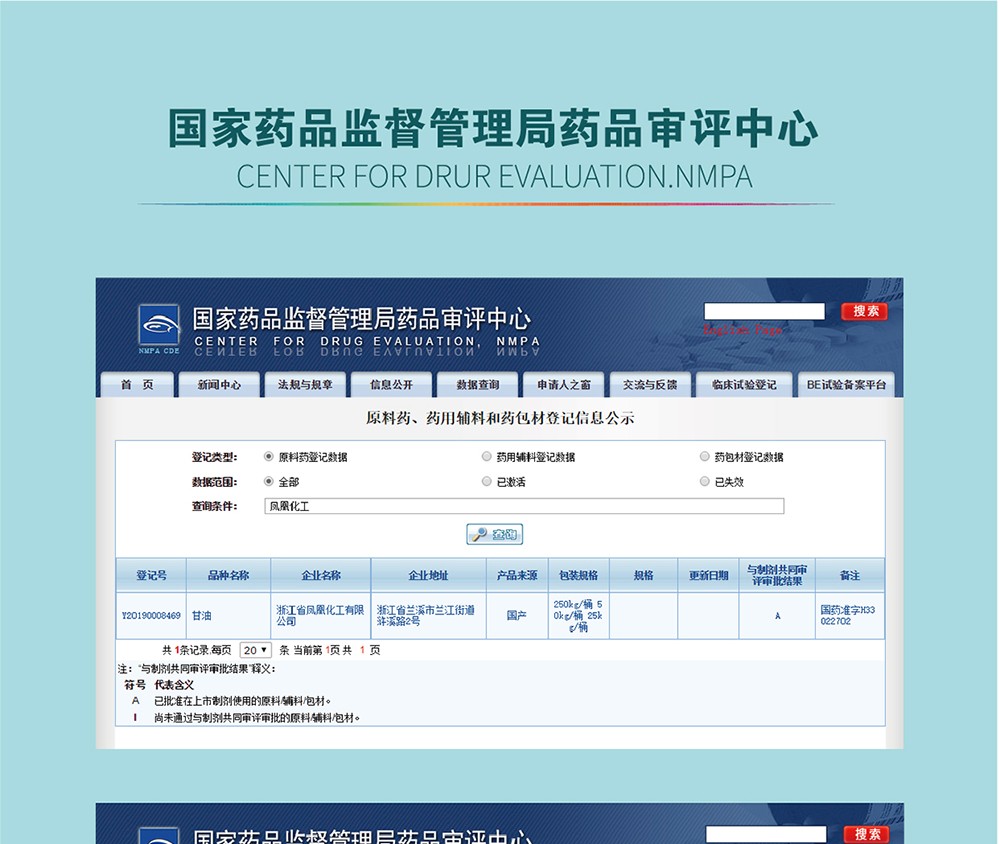This screenshot has width=1000, height=844.
Task: Open the 申请人之窗 tab
Action: tap(563, 385)
